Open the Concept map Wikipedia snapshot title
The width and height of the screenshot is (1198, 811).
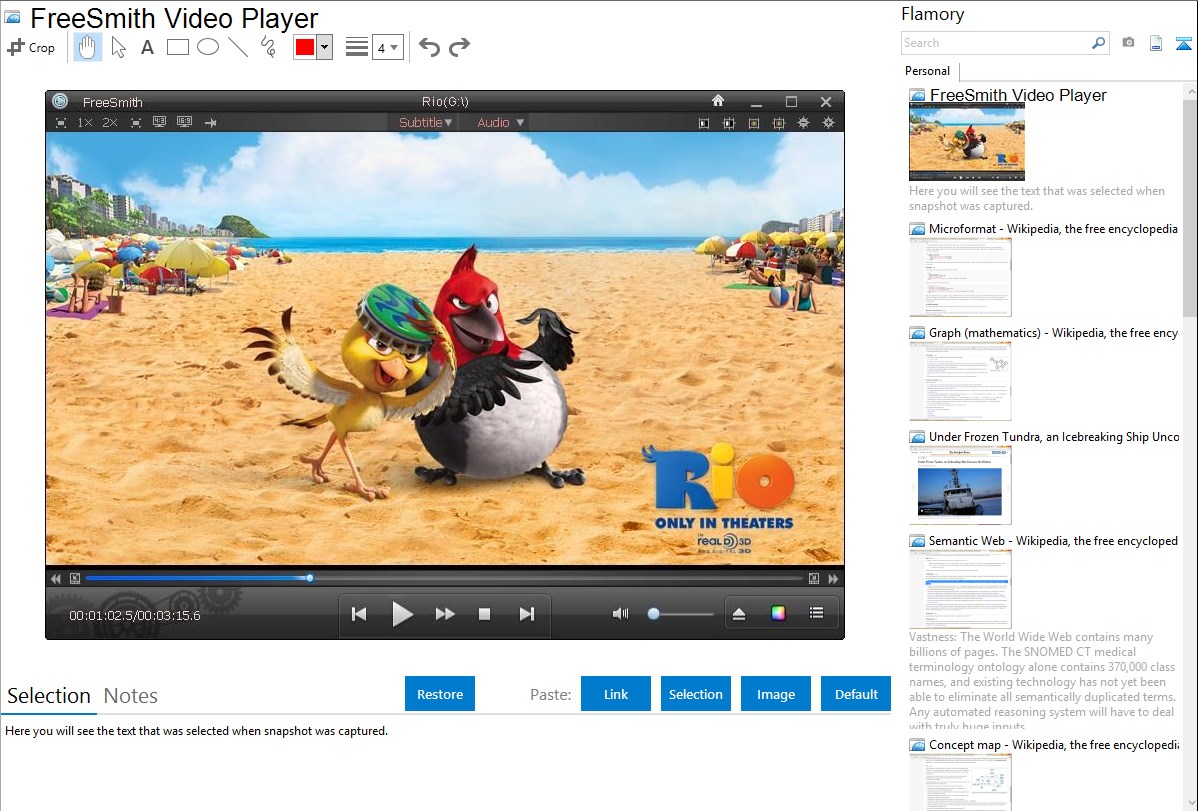[1053, 744]
